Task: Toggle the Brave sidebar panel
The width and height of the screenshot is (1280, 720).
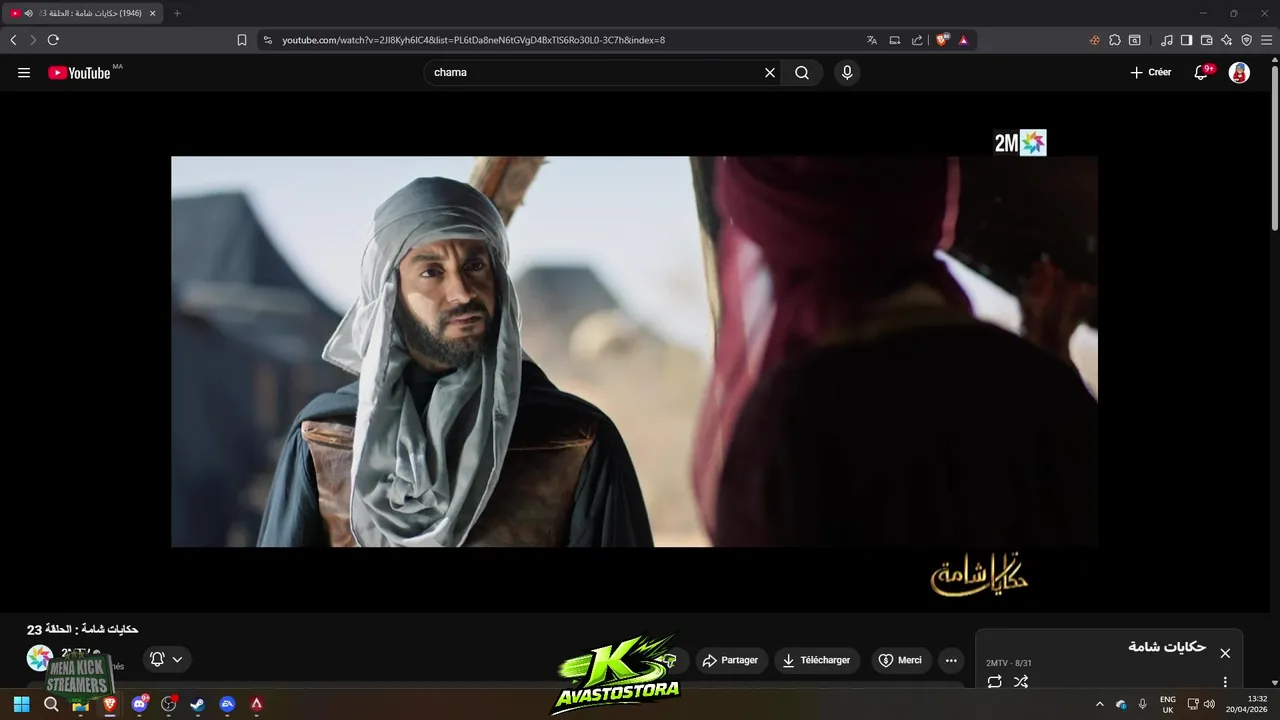Action: pyautogui.click(x=1186, y=40)
